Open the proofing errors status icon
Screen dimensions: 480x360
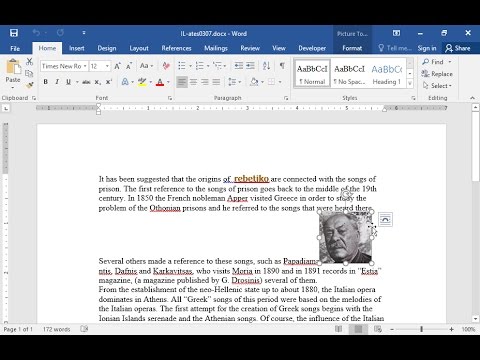[x=84, y=329]
